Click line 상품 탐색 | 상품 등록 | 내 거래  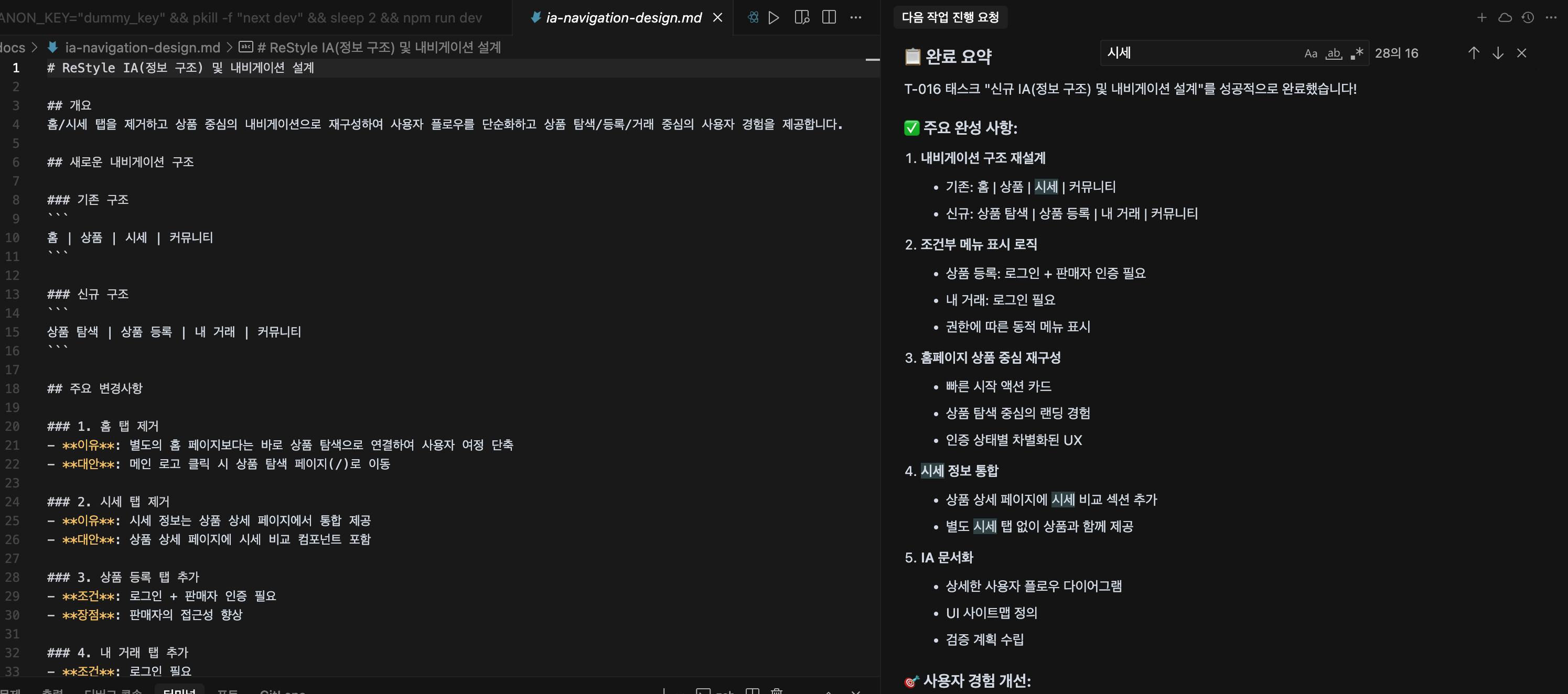[174, 331]
